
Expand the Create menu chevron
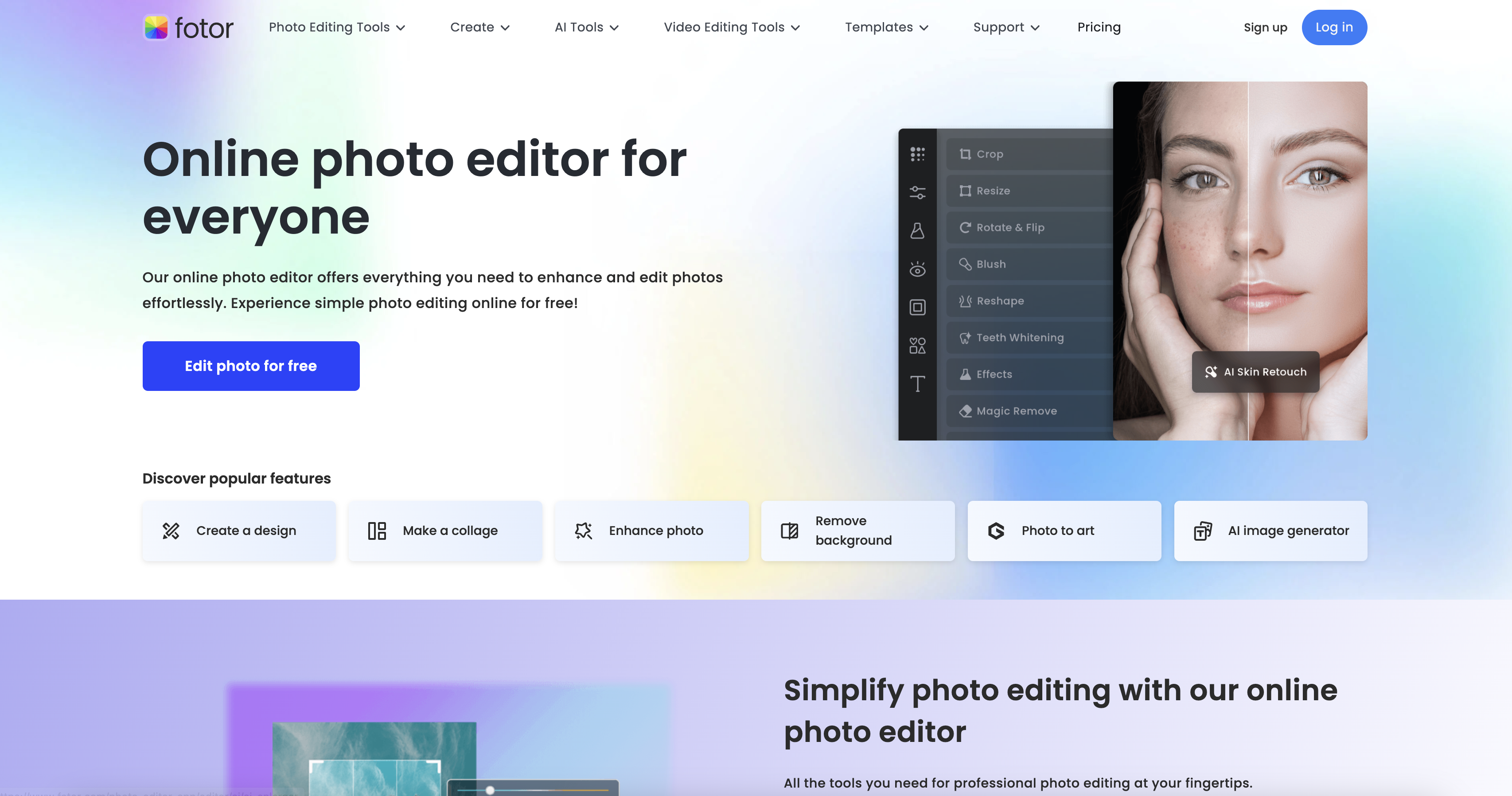point(505,27)
